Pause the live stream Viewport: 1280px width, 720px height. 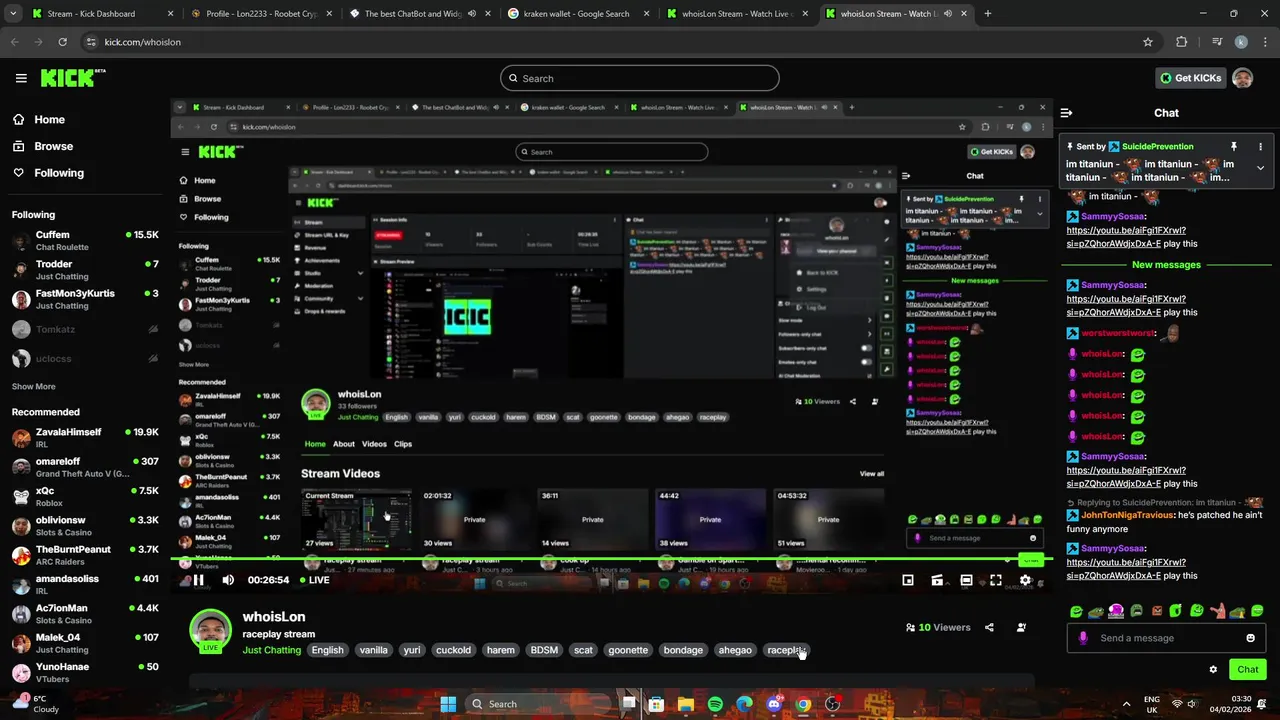pyautogui.click(x=198, y=580)
